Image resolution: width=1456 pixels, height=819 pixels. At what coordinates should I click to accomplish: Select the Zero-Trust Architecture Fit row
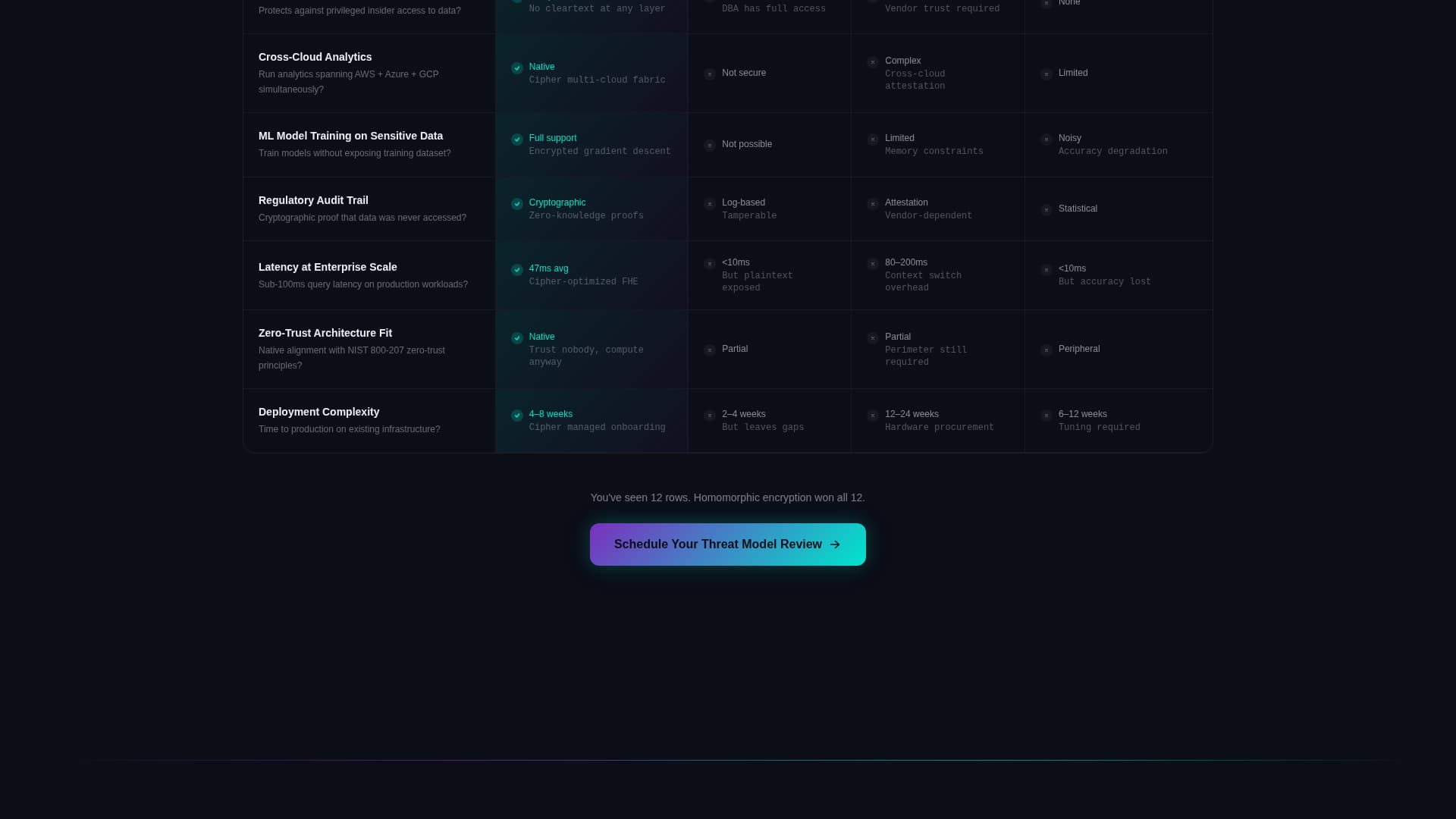tap(325, 333)
